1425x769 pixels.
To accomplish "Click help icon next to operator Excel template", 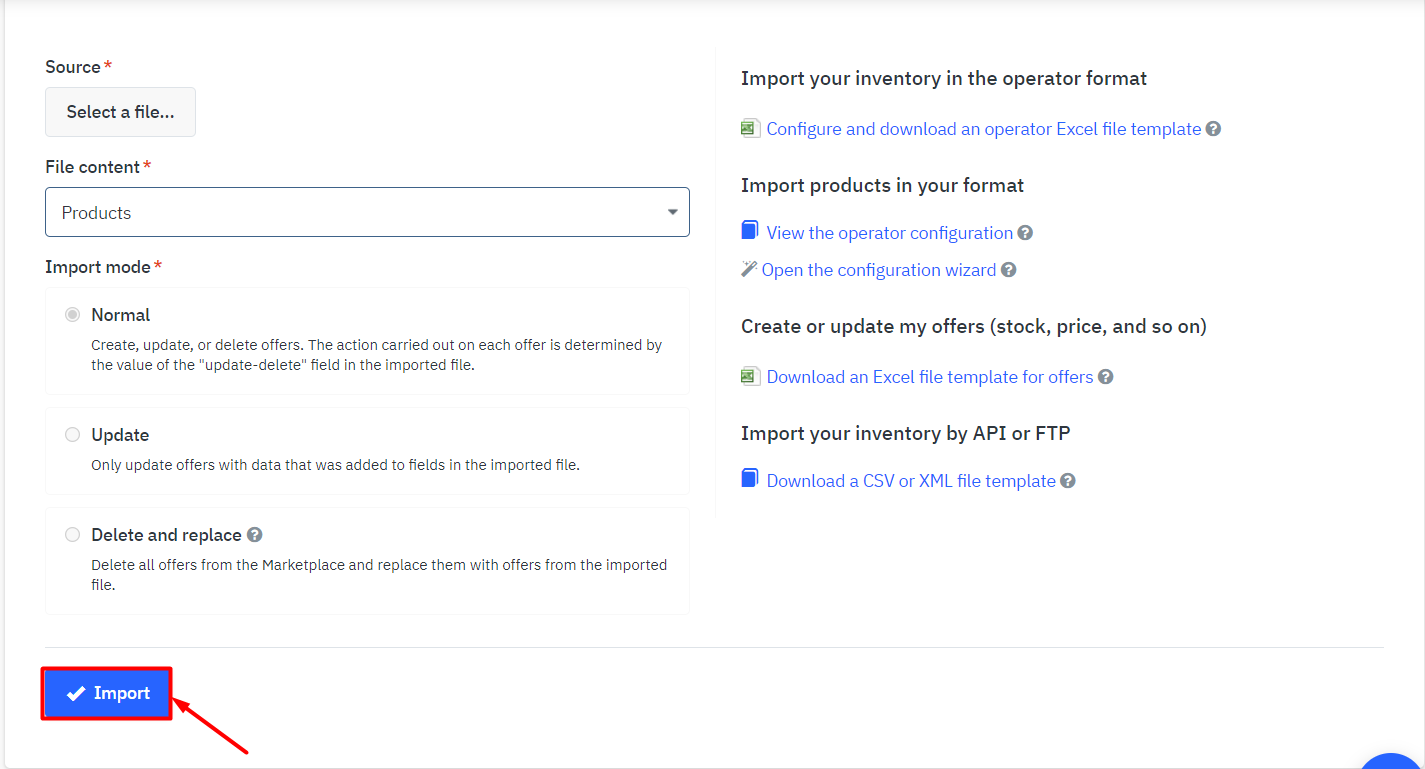I will (x=1213, y=129).
